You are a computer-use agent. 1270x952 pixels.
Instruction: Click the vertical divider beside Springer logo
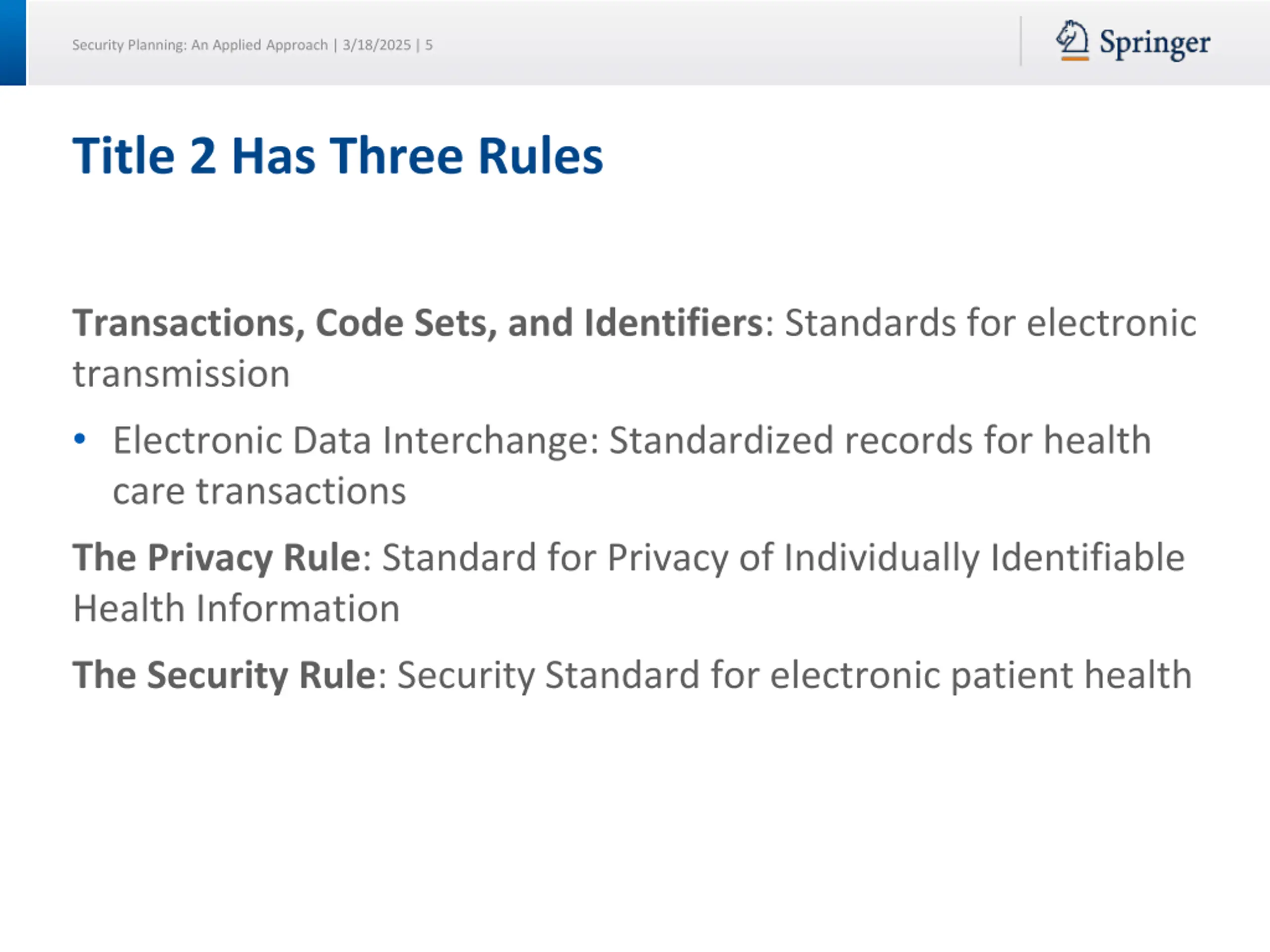(1021, 41)
